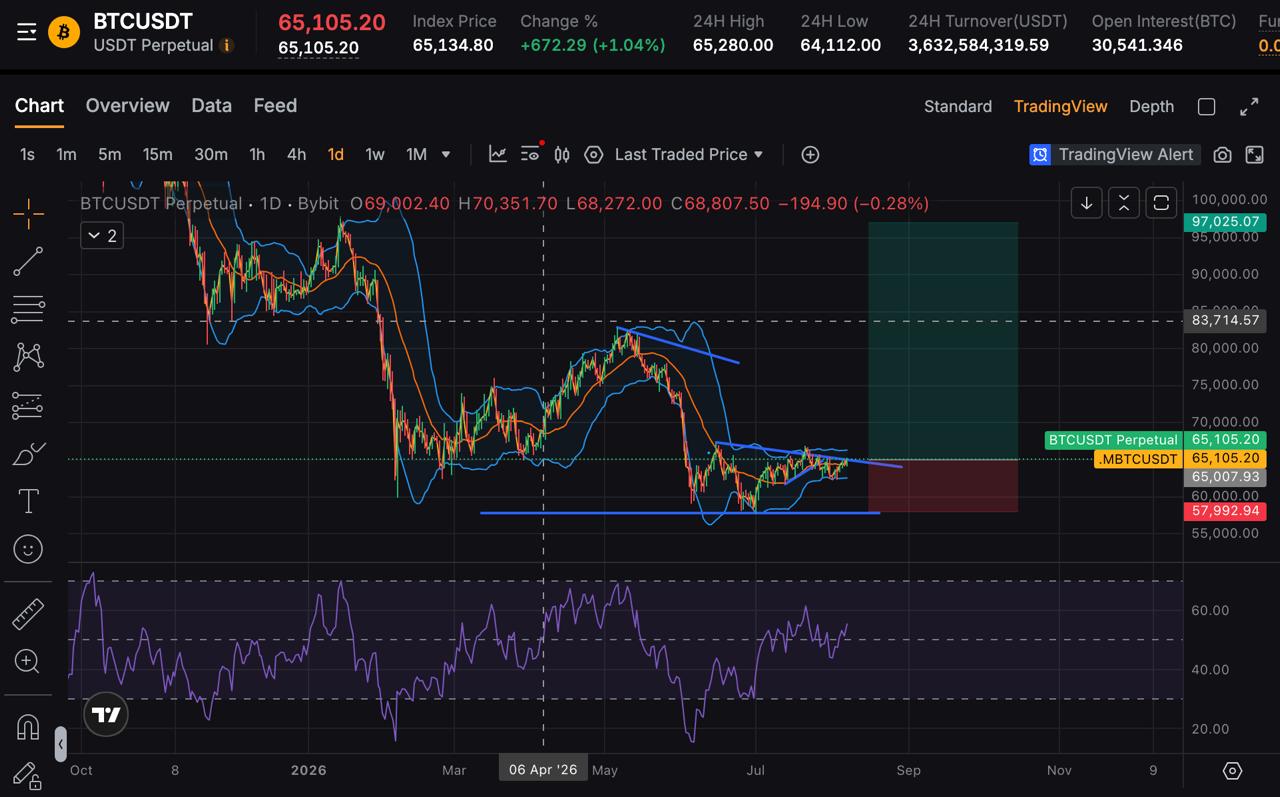Click the 97,025.07 take-profit price label
The image size is (1280, 797).
[1226, 221]
